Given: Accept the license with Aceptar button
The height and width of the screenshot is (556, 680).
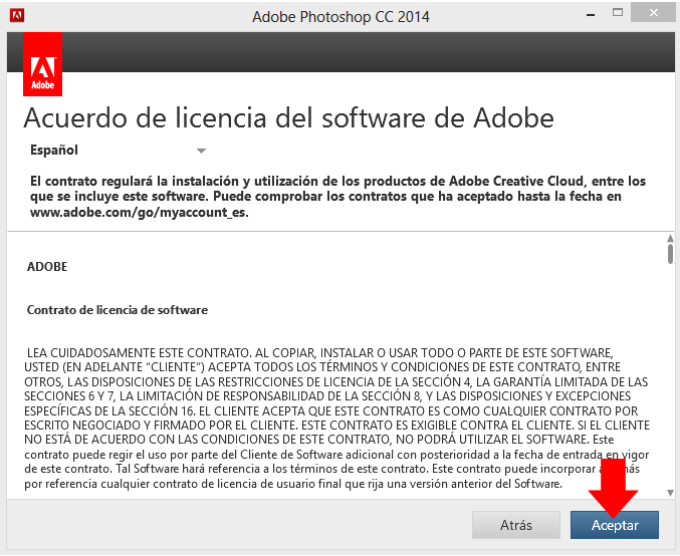Looking at the screenshot, I should pyautogui.click(x=615, y=525).
